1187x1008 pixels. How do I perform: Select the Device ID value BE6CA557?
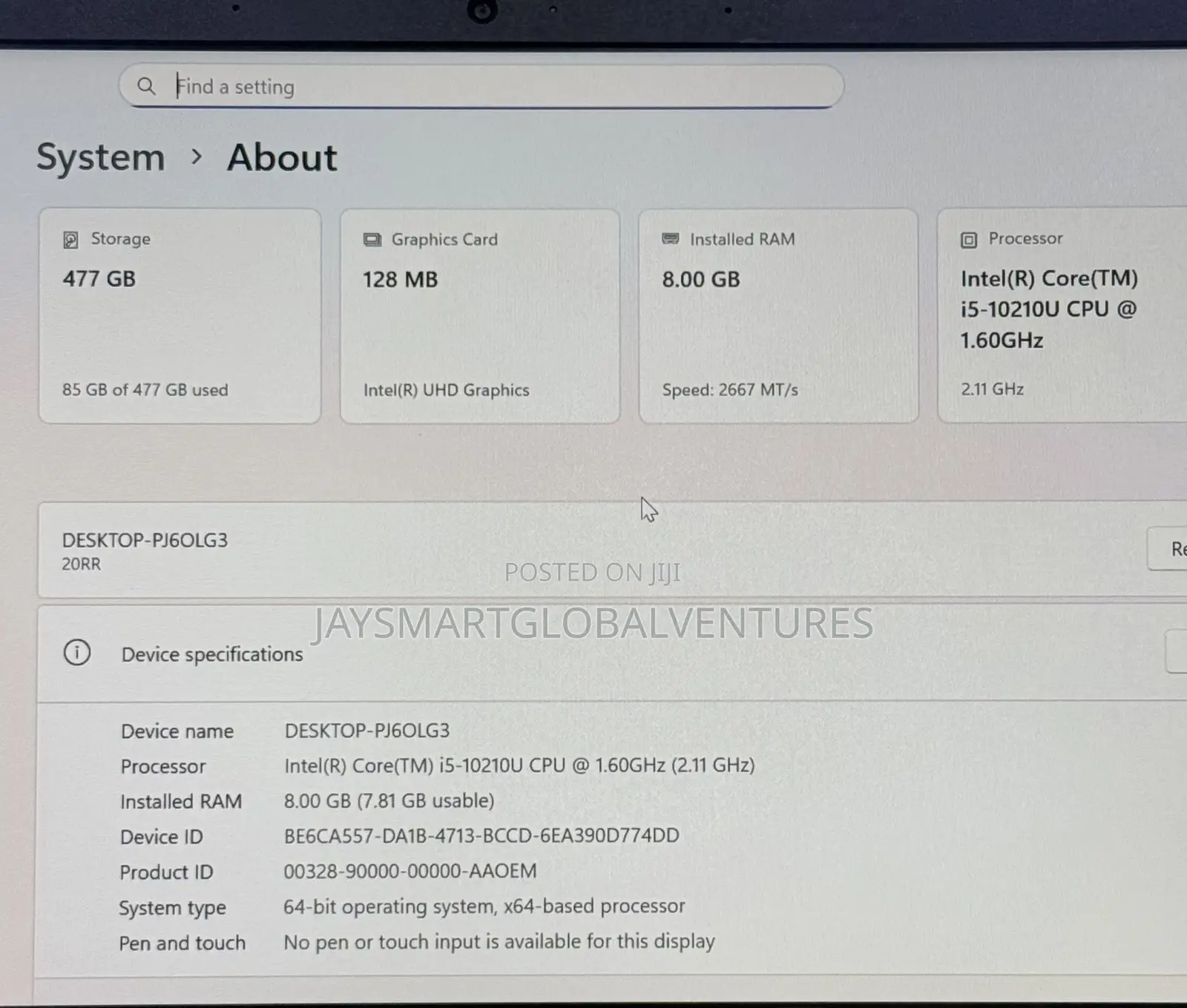click(x=481, y=836)
